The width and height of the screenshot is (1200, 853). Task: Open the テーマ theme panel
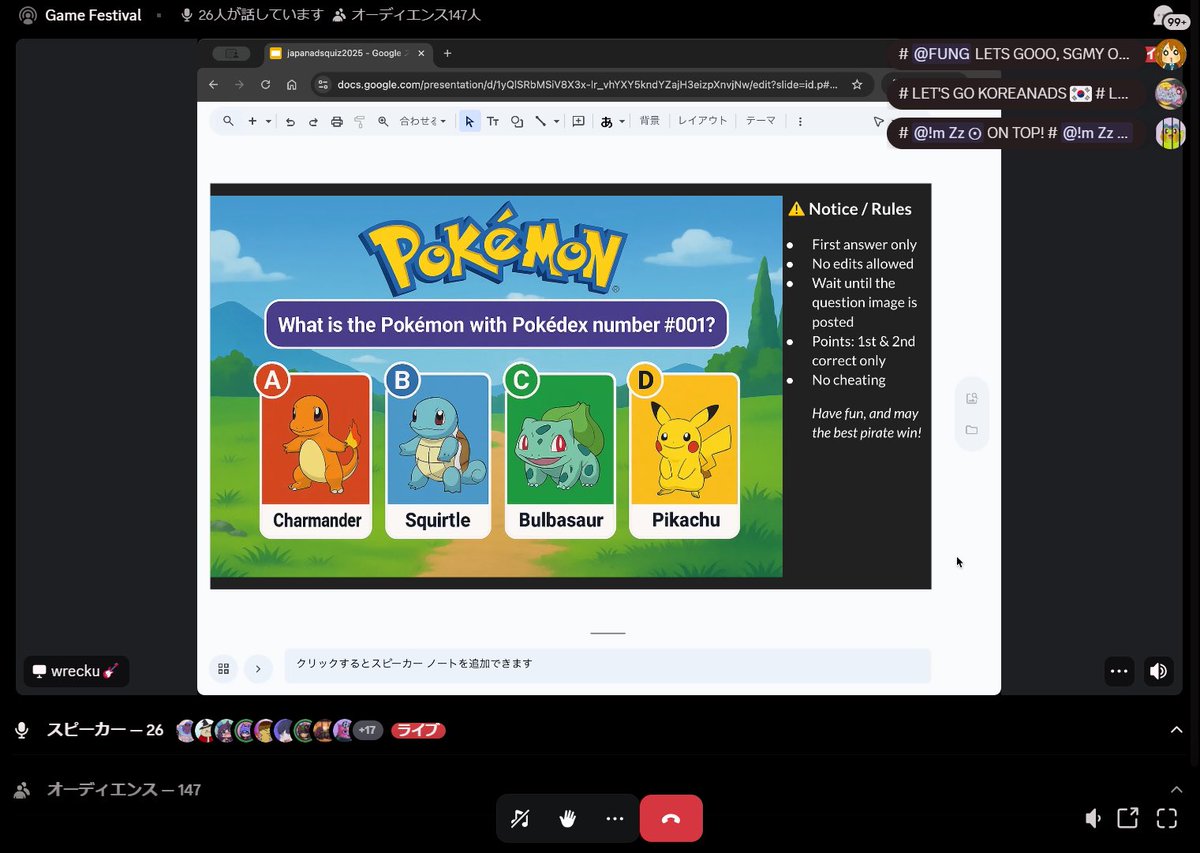point(760,120)
